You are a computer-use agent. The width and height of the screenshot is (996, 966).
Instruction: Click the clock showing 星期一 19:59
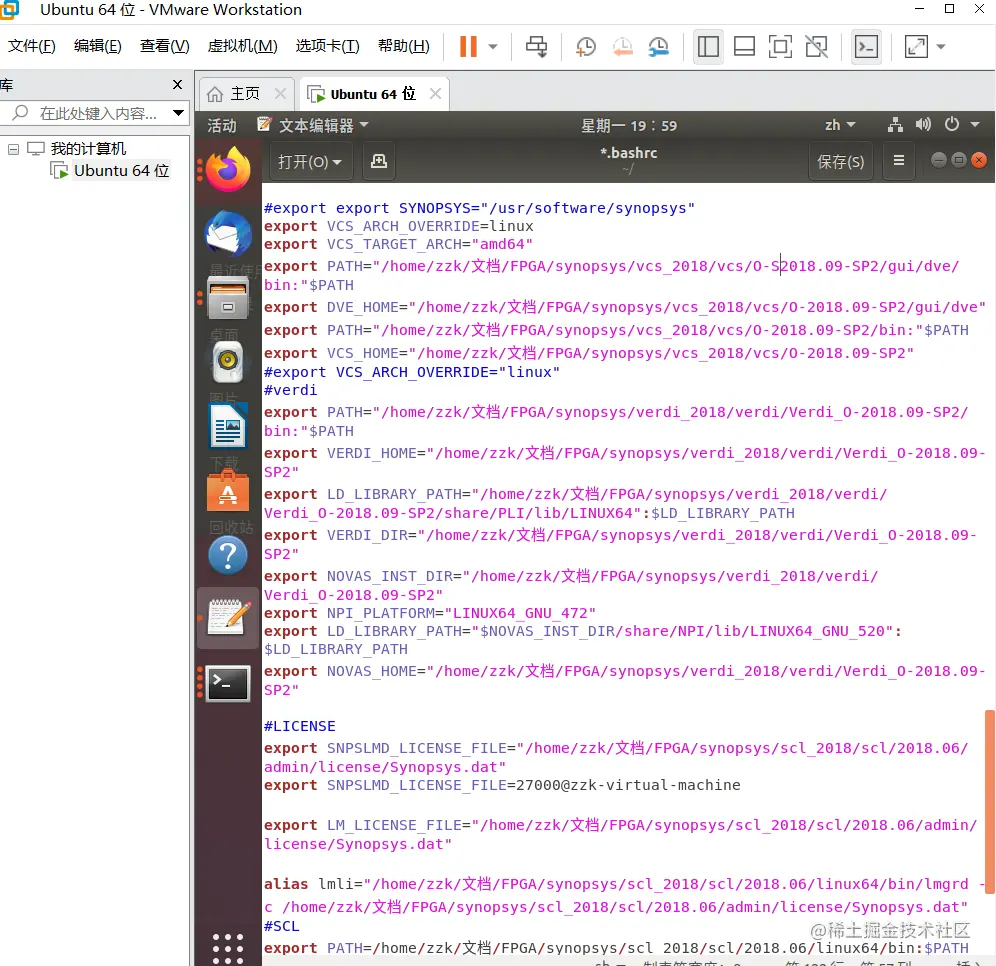click(x=629, y=126)
